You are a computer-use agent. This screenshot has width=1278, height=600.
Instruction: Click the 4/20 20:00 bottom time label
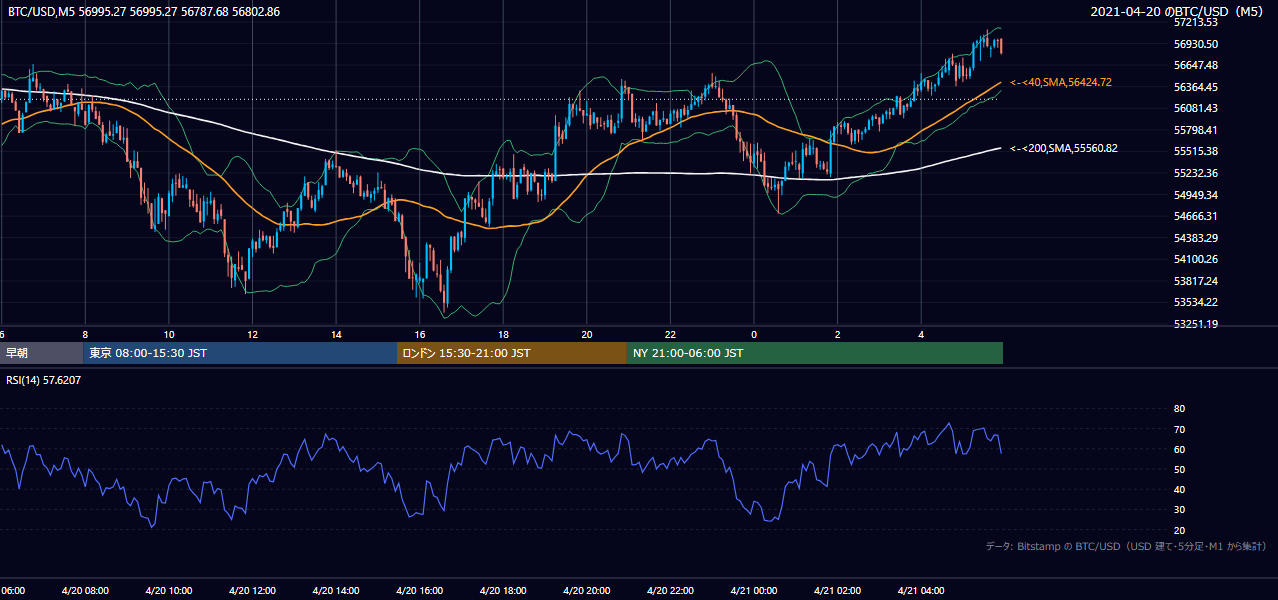587,591
